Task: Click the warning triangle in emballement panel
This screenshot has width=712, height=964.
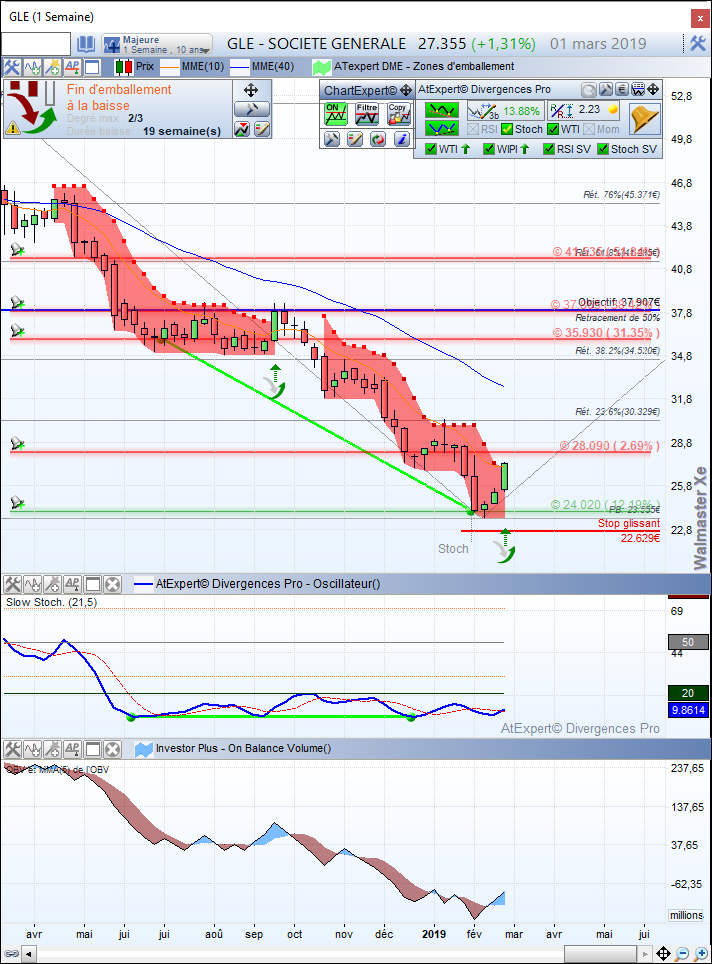Action: coord(12,128)
